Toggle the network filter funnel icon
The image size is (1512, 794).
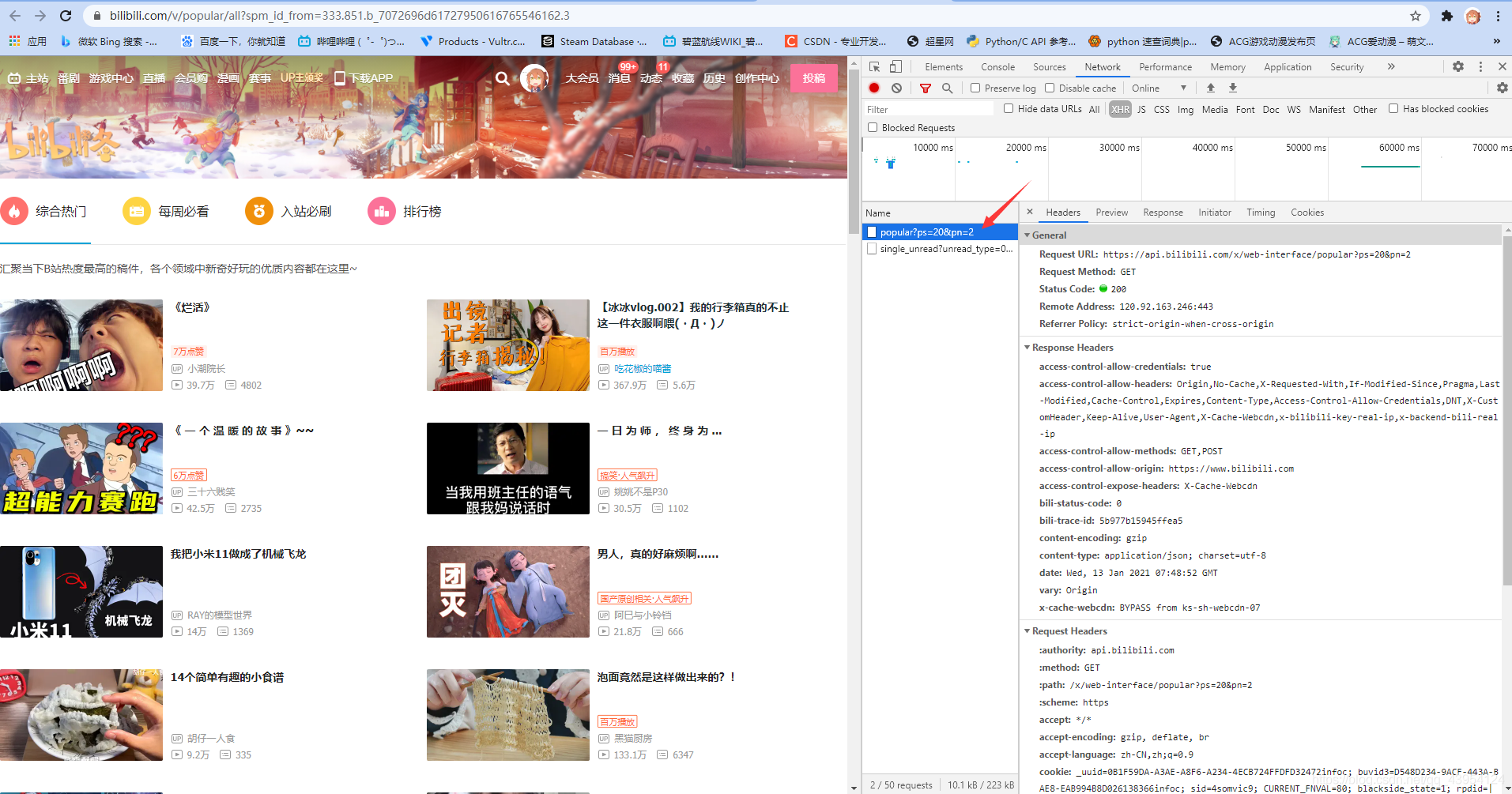click(x=926, y=88)
